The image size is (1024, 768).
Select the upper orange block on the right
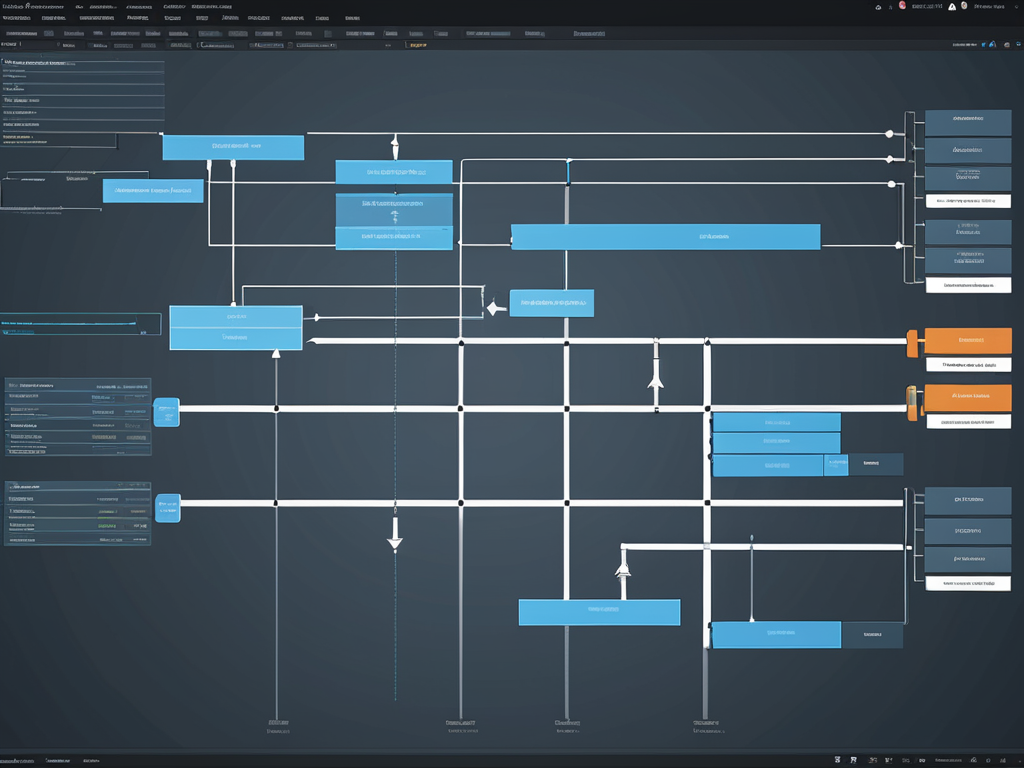(968, 340)
